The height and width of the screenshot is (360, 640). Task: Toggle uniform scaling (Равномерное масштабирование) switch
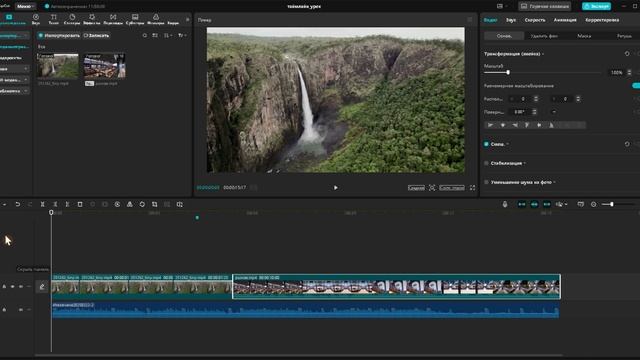tap(636, 86)
